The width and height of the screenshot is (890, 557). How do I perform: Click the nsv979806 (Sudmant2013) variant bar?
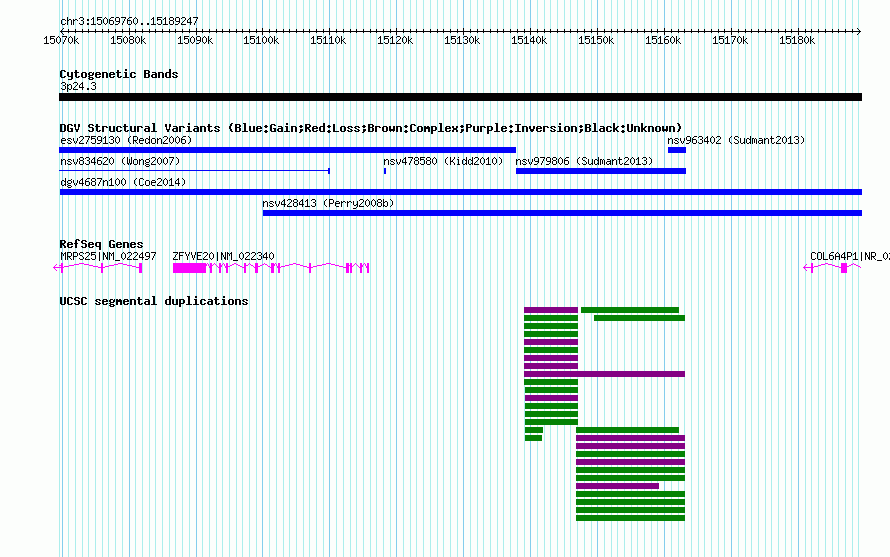(x=601, y=171)
